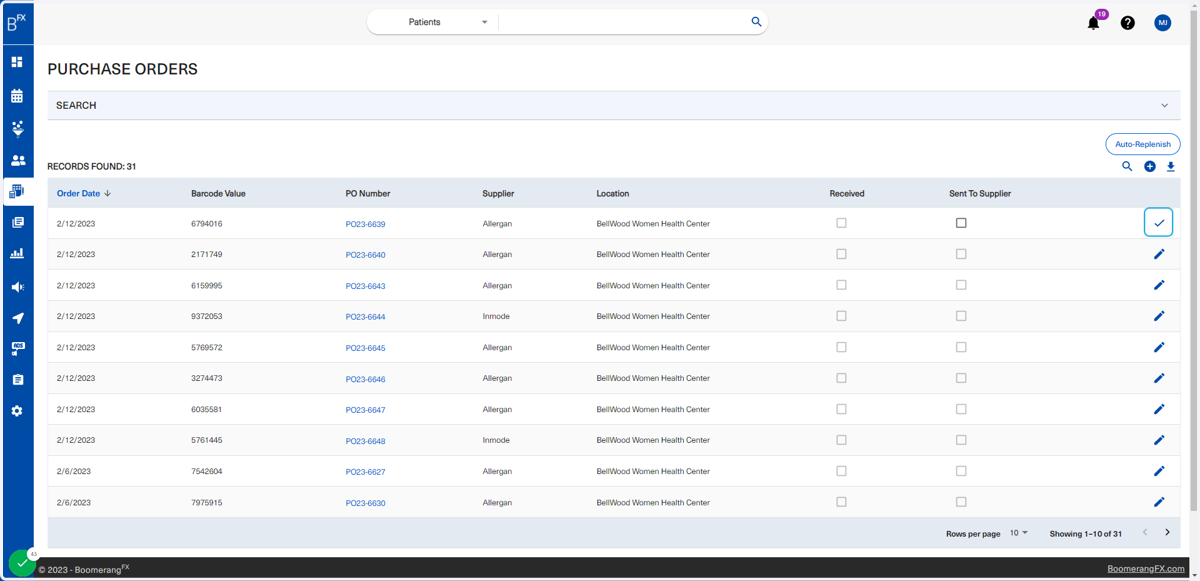Viewport: 1200px width, 581px height.
Task: Sort by Order Date column
Action: 84,193
